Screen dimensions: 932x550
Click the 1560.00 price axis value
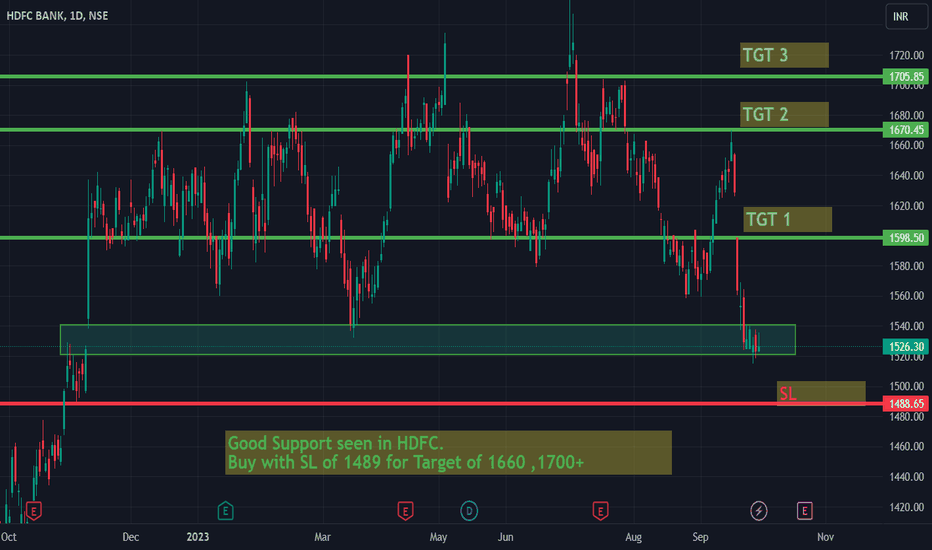(x=906, y=296)
